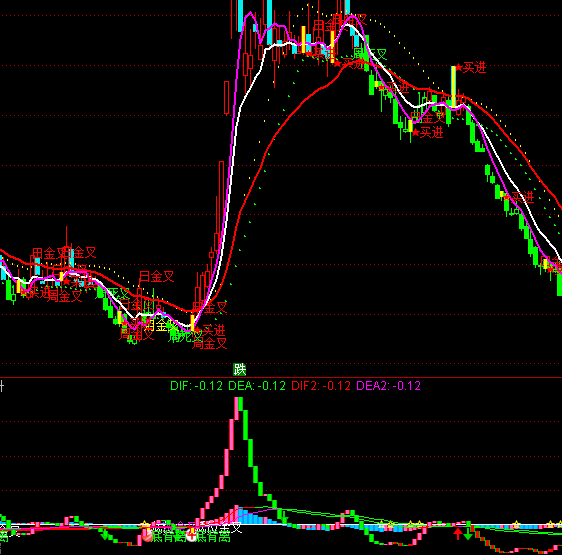Viewport: 562px width, 555px height.
Task: Click red up arrow in MACD panel
Action: [x=458, y=533]
